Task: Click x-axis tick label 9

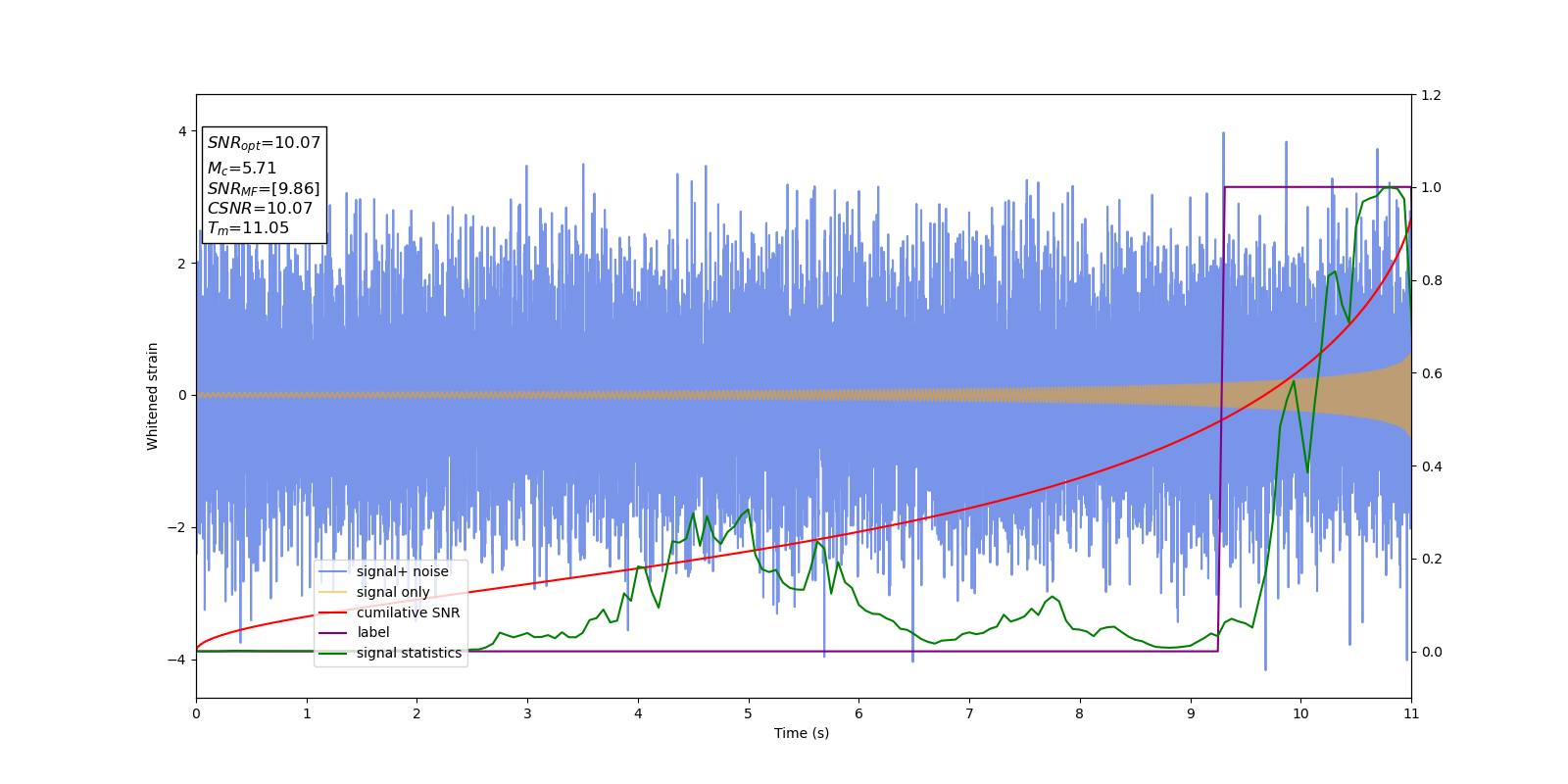Action: coord(1191,713)
